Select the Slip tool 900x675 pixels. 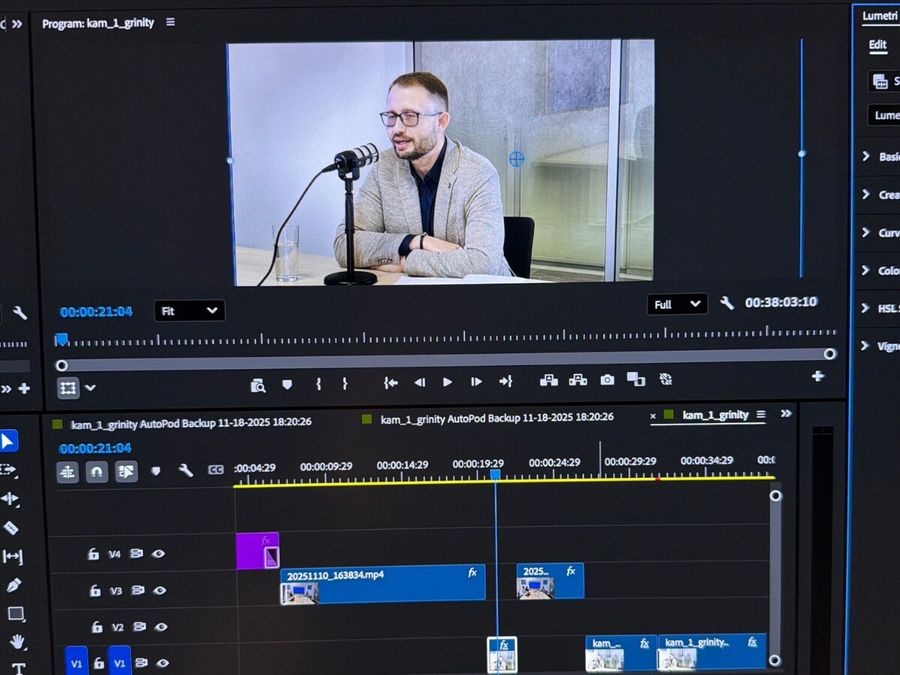coord(12,556)
